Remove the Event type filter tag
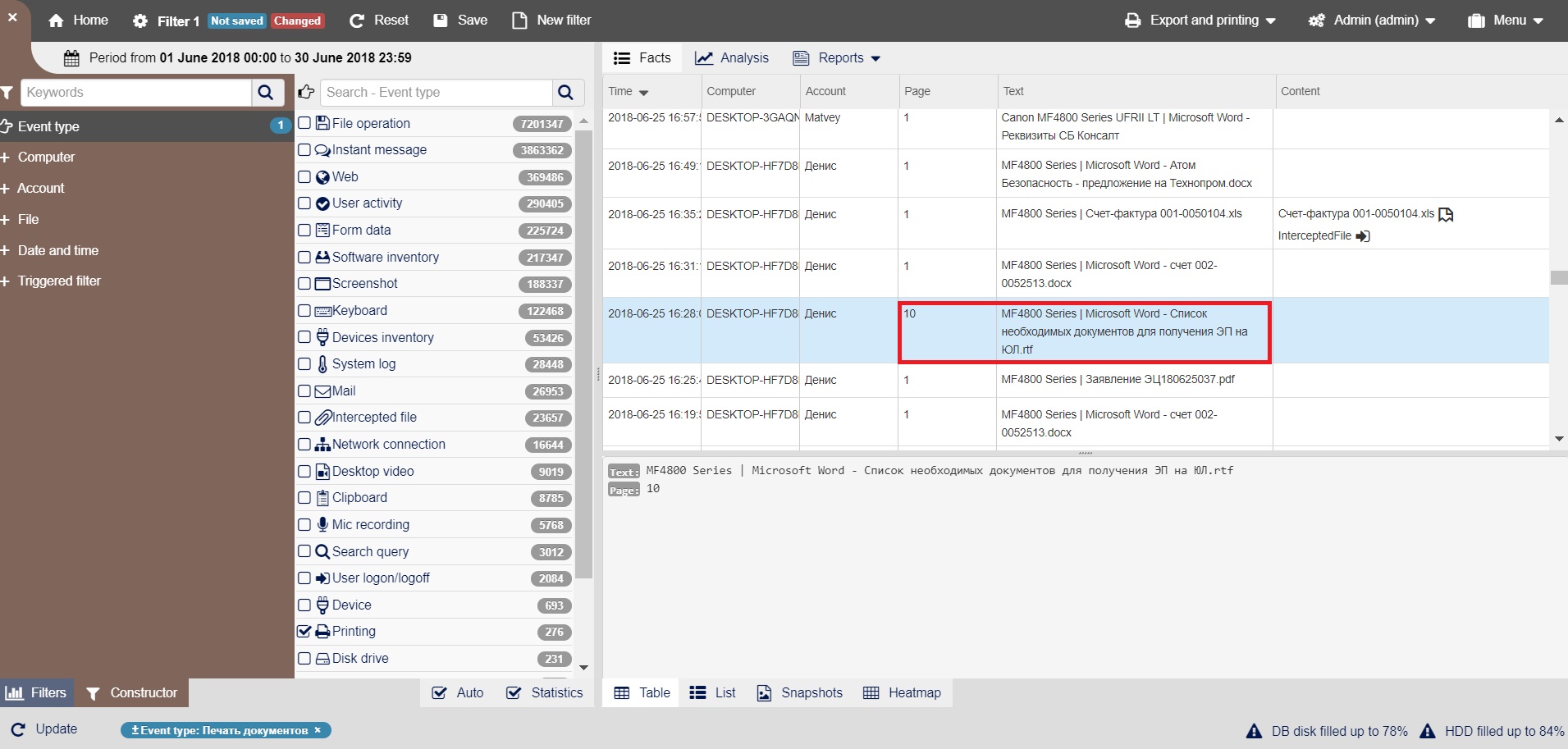 pyautogui.click(x=318, y=730)
